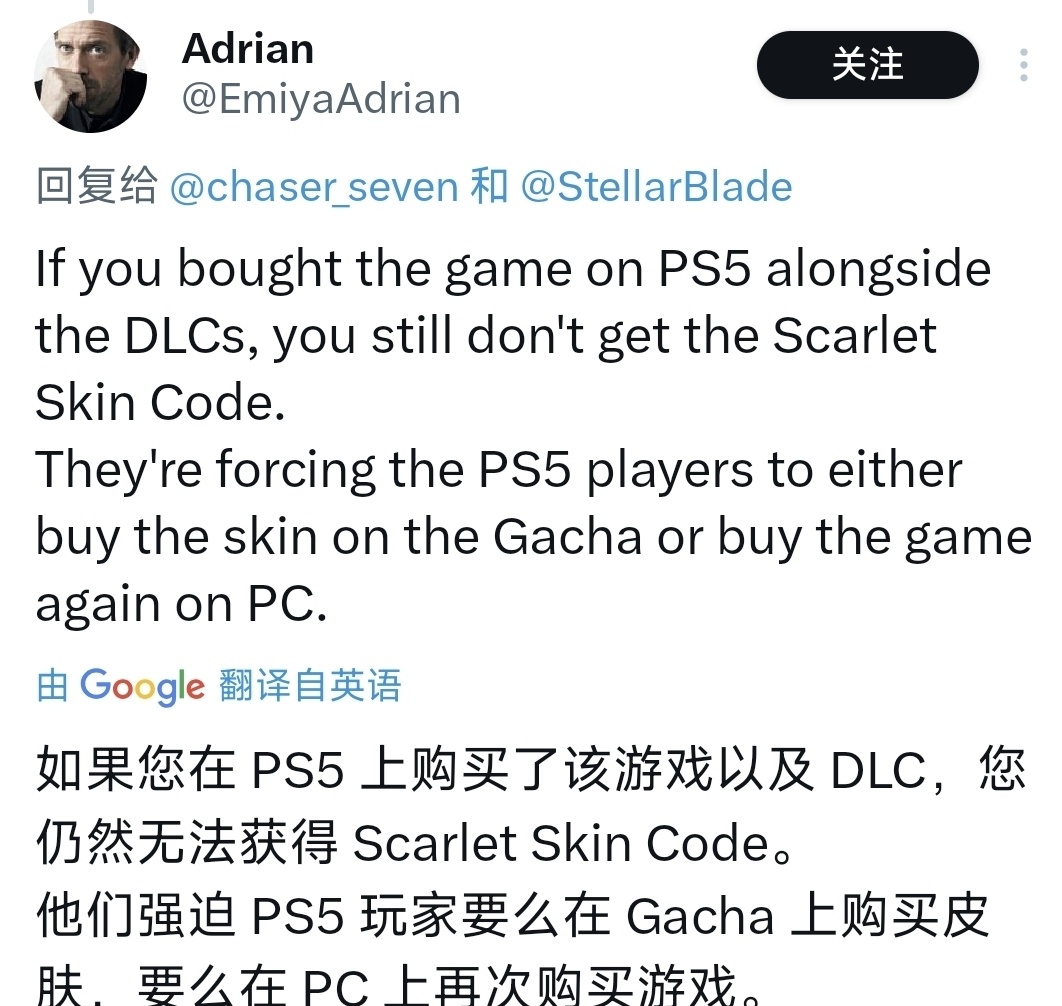Open the @chaser_seven mention
This screenshot has height=1006, width=1062.
314,187
